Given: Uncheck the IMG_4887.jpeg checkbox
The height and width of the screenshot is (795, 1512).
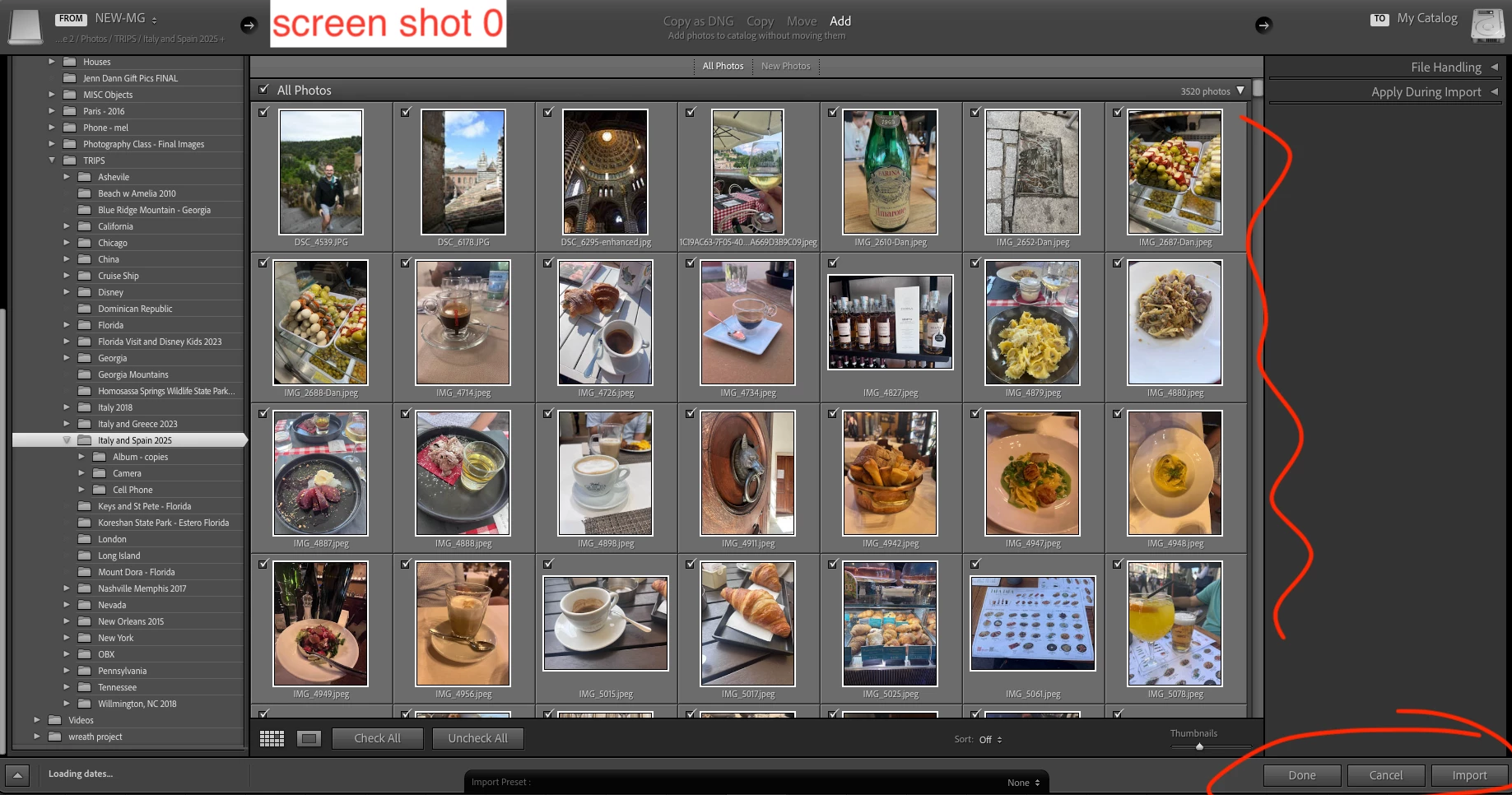Looking at the screenshot, I should coord(263,413).
